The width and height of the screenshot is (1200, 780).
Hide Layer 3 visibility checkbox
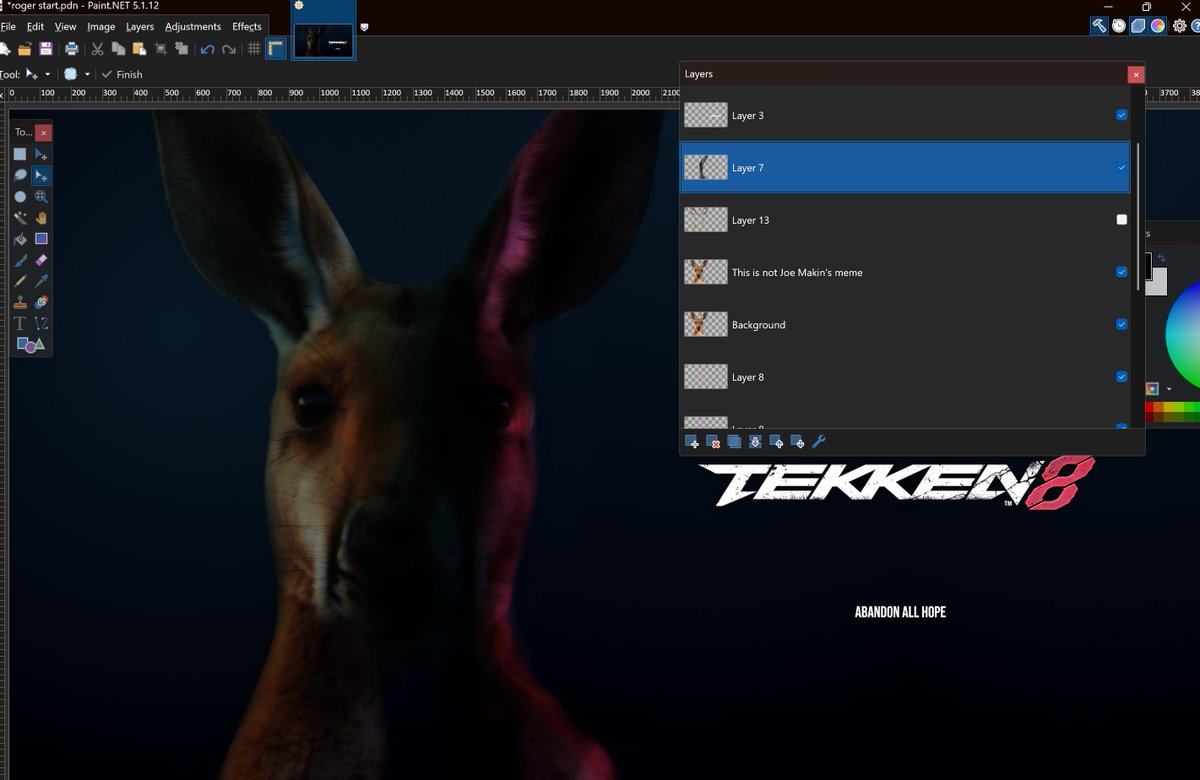(1121, 115)
